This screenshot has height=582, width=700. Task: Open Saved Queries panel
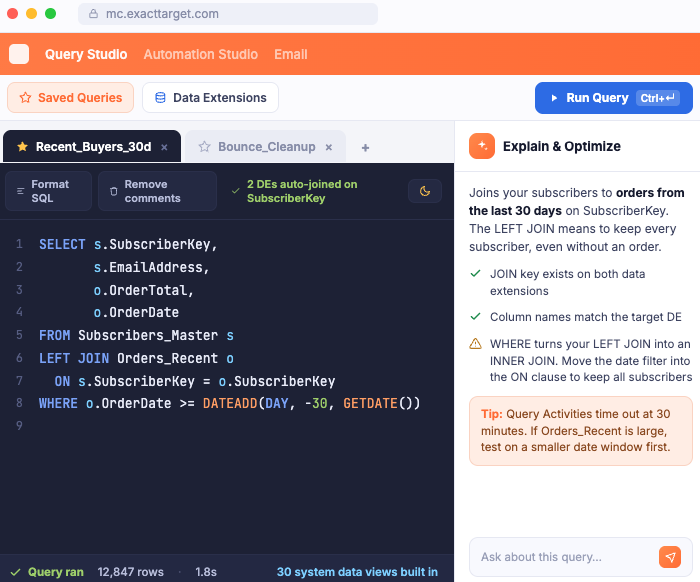(71, 97)
